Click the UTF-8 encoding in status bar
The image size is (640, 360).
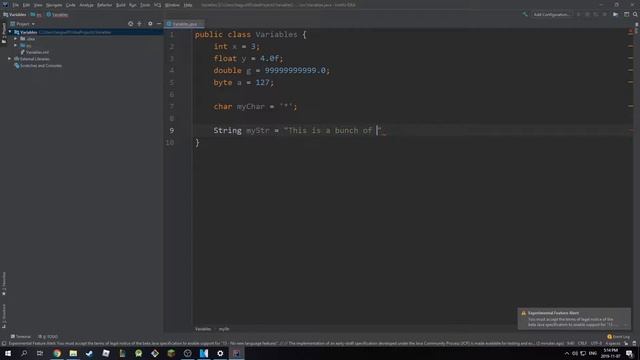(596, 343)
